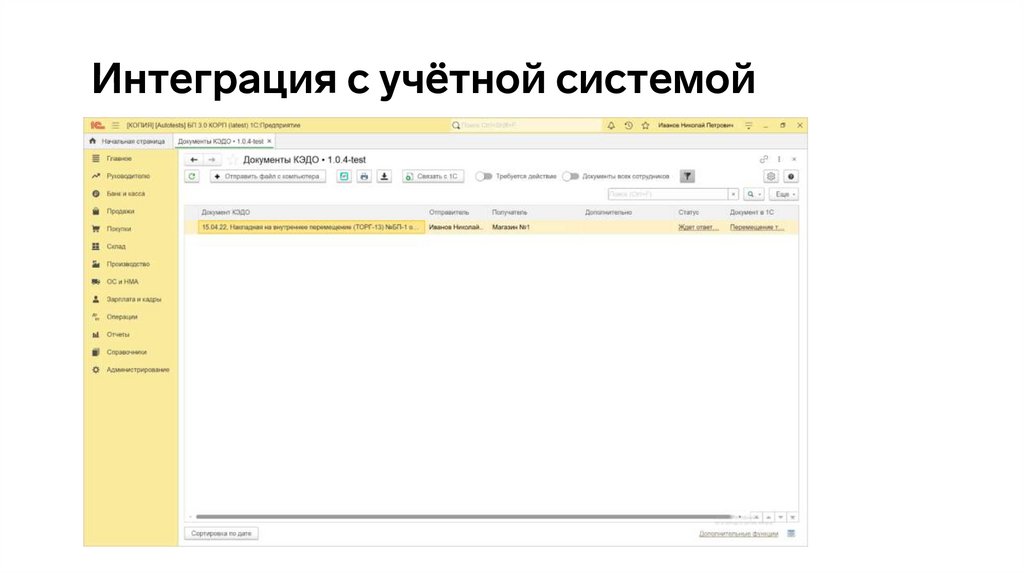Viewport: 1024px width, 574px height.
Task: Sort by the Документ в 1С column header
Action: tap(752, 212)
